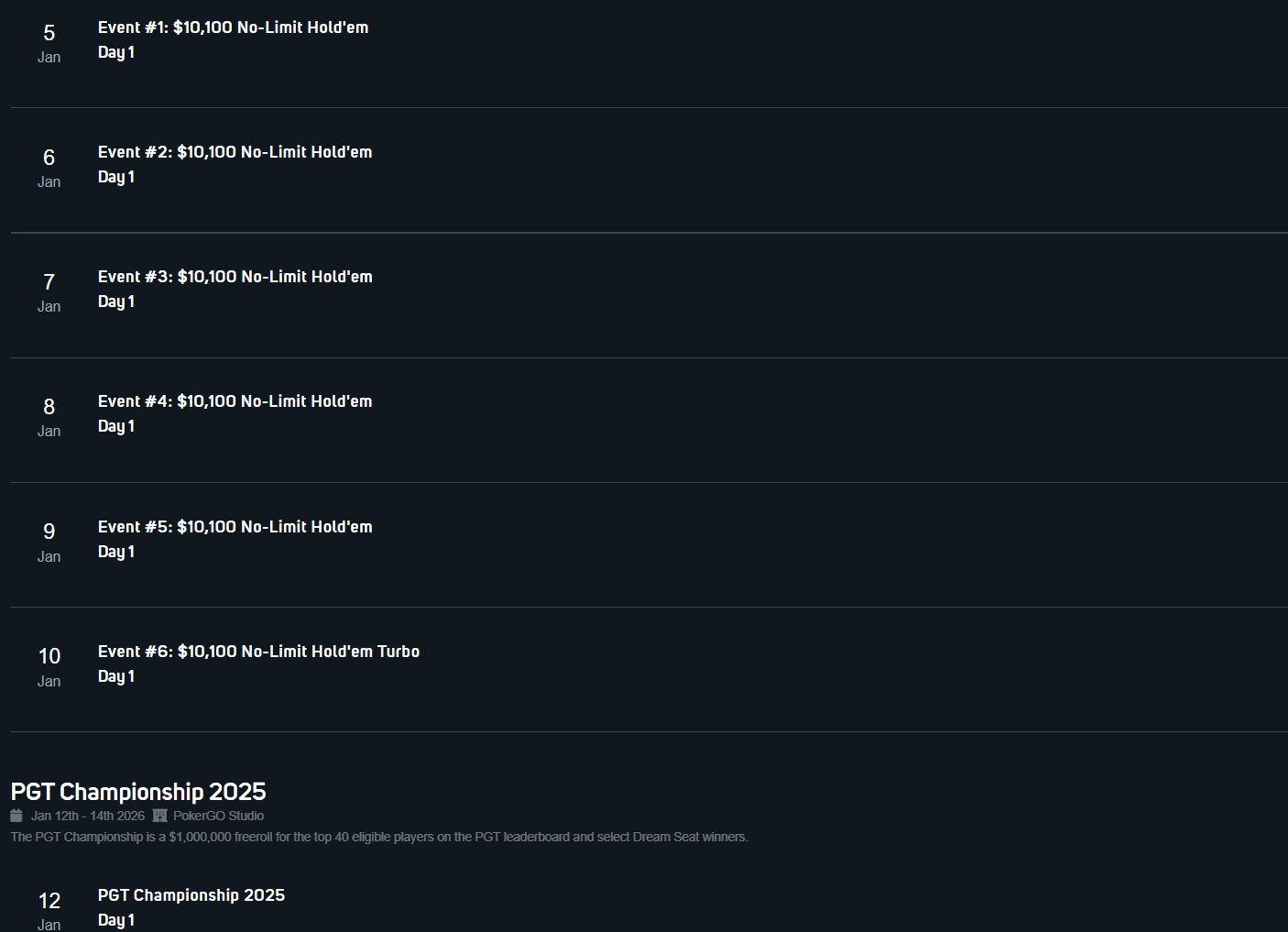This screenshot has width=1288, height=932.
Task: Click Day 1 under Event #6 Turbo
Action: point(116,676)
